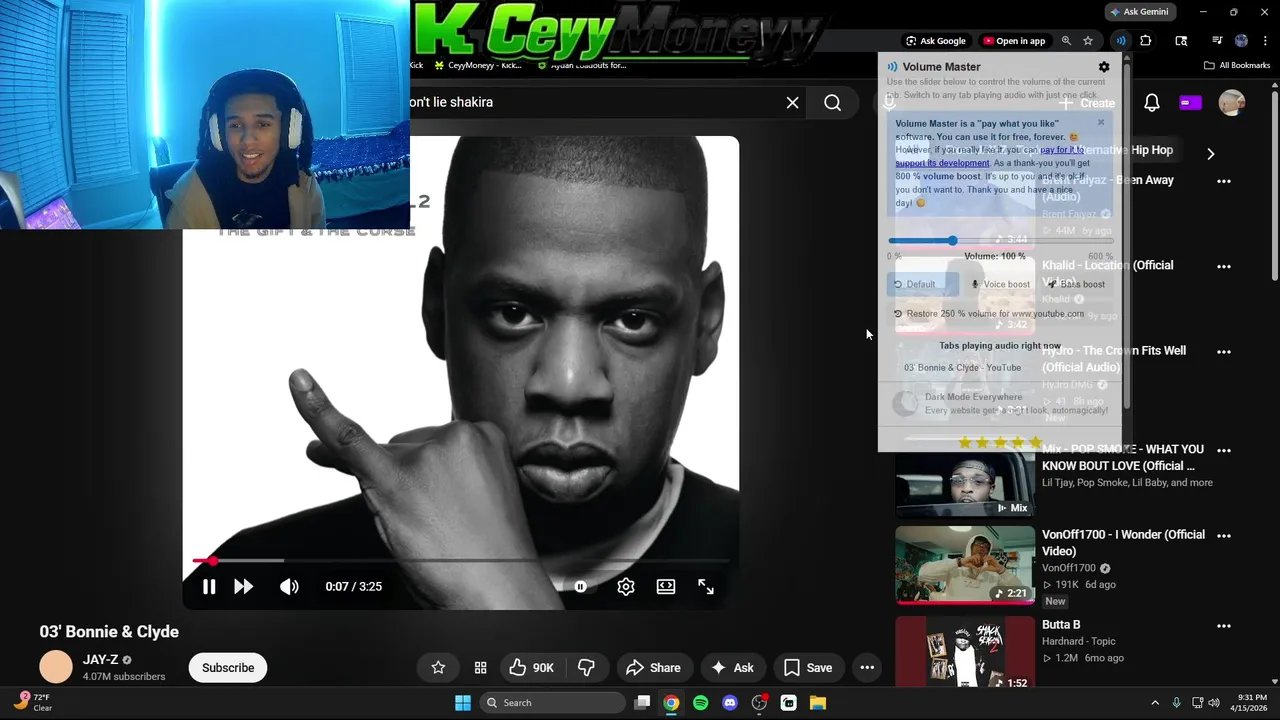Open the purple extension icon beside the bell
1280x720 pixels.
point(1190,103)
